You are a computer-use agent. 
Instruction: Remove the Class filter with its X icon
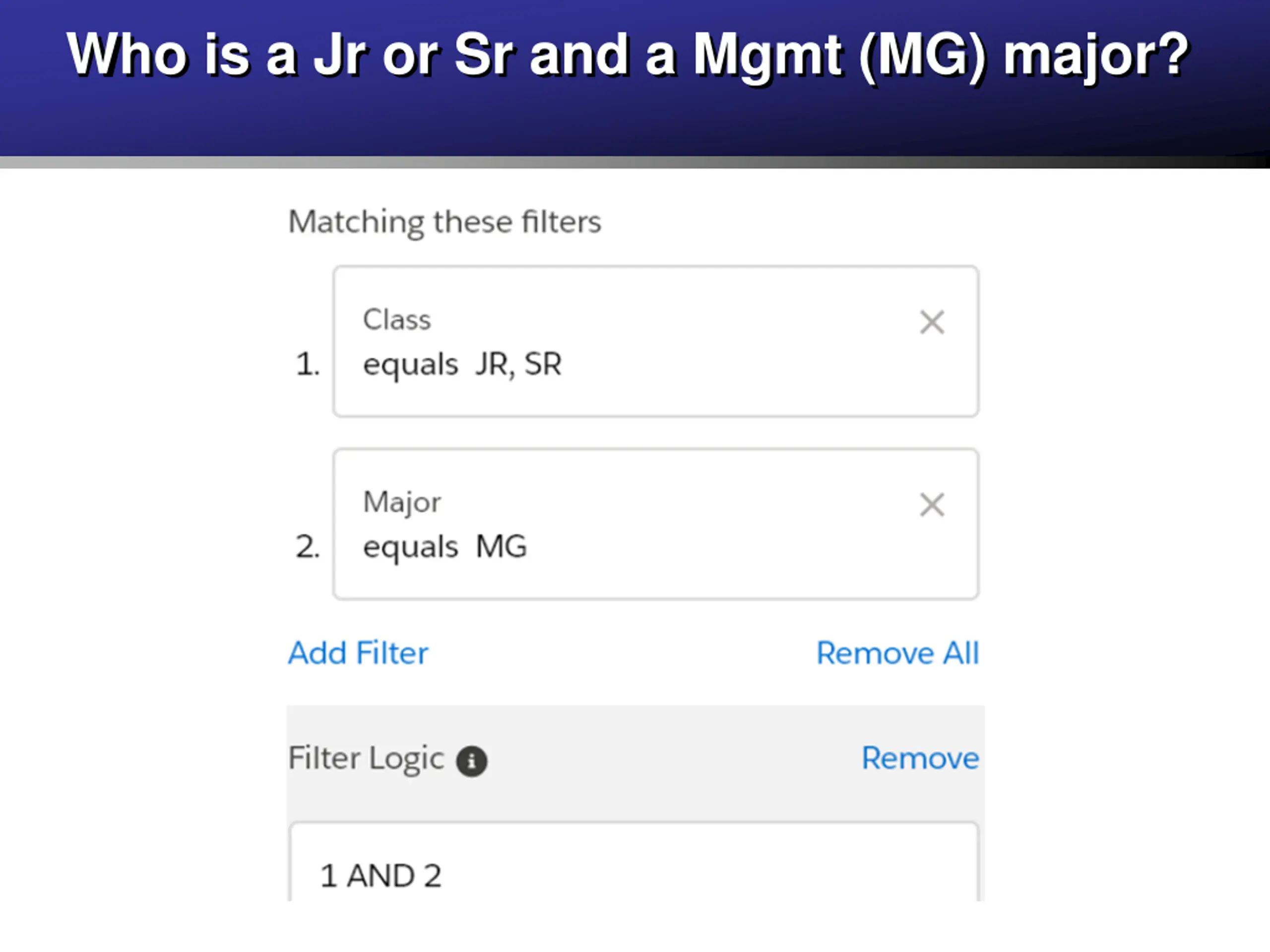tap(932, 322)
